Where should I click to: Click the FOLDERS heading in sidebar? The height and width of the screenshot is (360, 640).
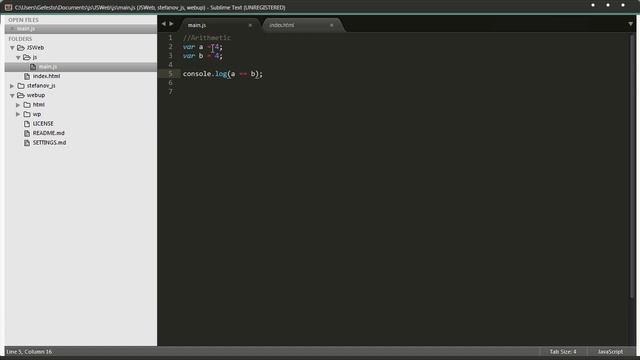(x=20, y=39)
